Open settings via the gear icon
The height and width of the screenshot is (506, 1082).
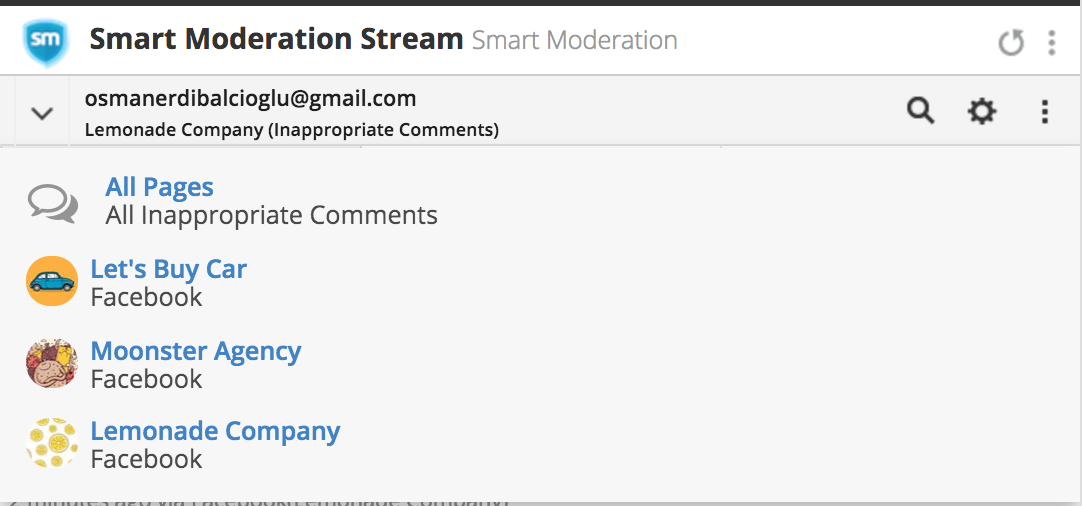[982, 111]
